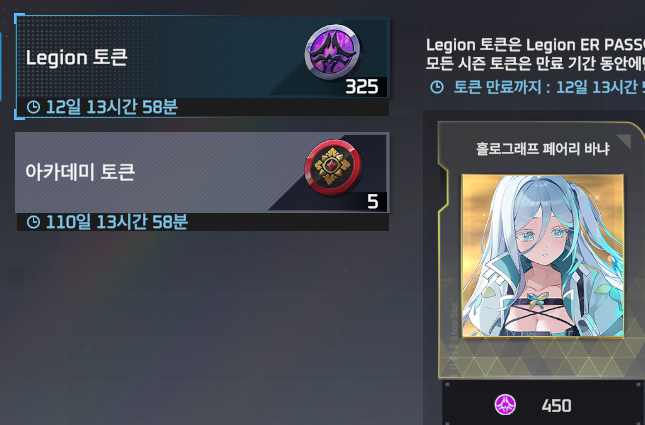Click the Academy token count 5

373,202
